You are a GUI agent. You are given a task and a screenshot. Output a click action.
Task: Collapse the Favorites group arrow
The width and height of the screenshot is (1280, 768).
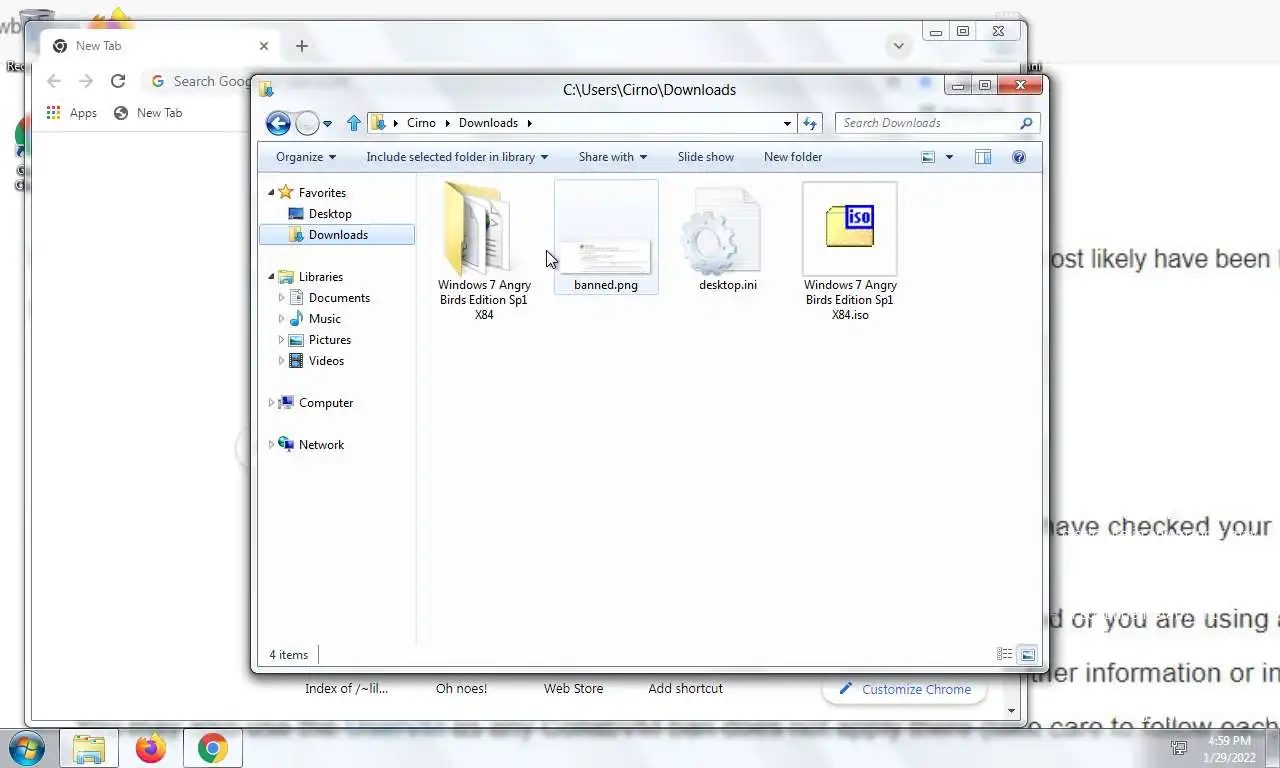tap(270, 192)
